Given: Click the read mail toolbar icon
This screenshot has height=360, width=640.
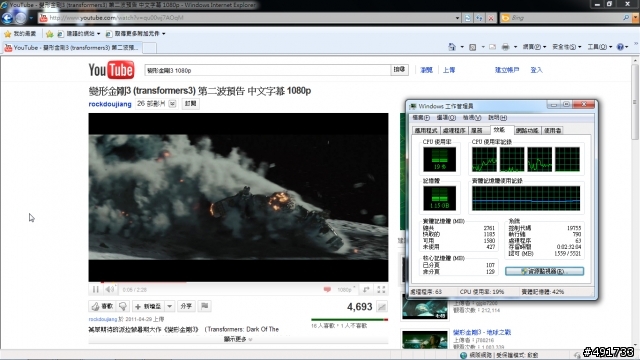Looking at the screenshot, I should [x=493, y=47].
